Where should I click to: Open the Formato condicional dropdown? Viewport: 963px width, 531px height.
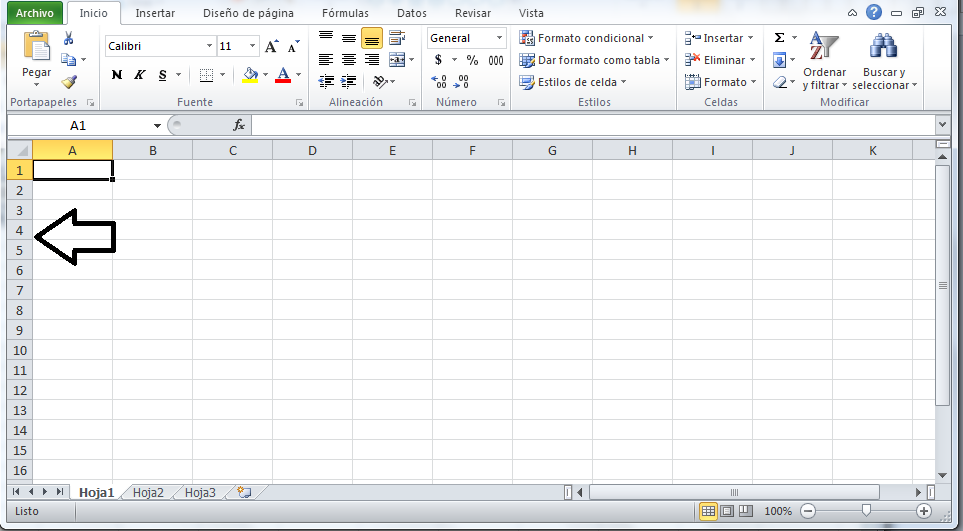click(x=583, y=38)
